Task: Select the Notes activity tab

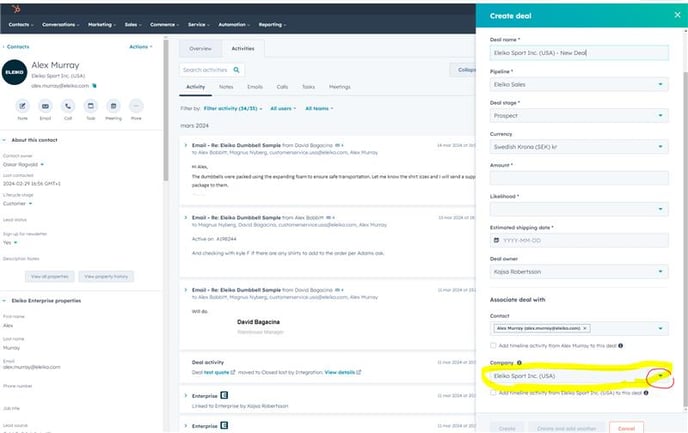Action: (226, 87)
